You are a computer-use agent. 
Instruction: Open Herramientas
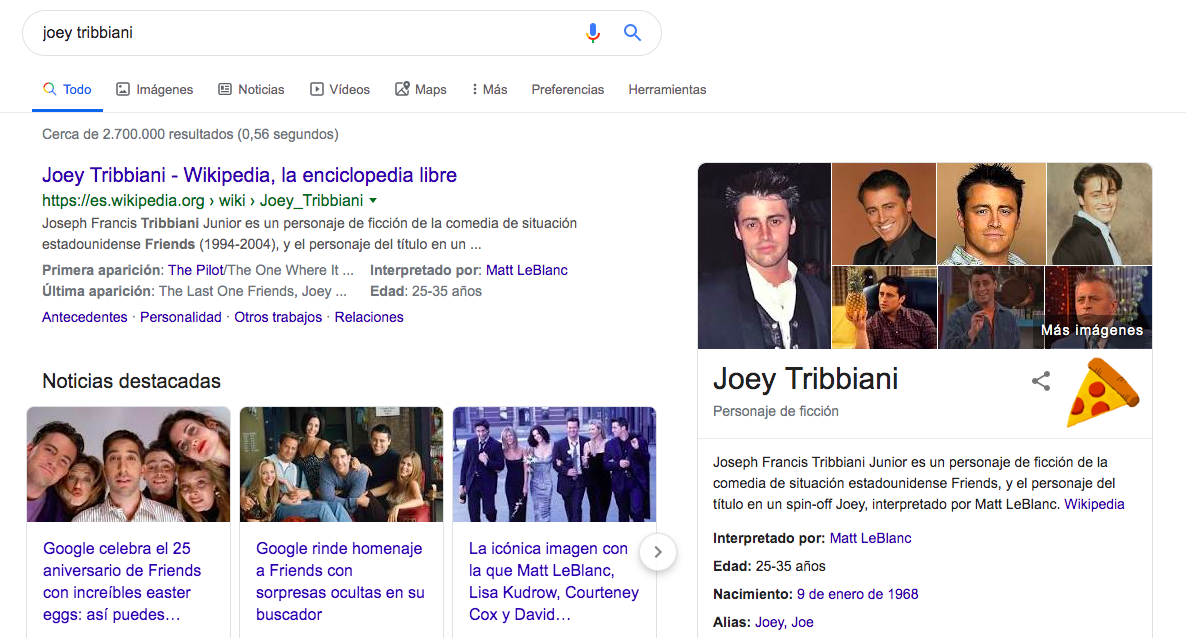(x=667, y=89)
